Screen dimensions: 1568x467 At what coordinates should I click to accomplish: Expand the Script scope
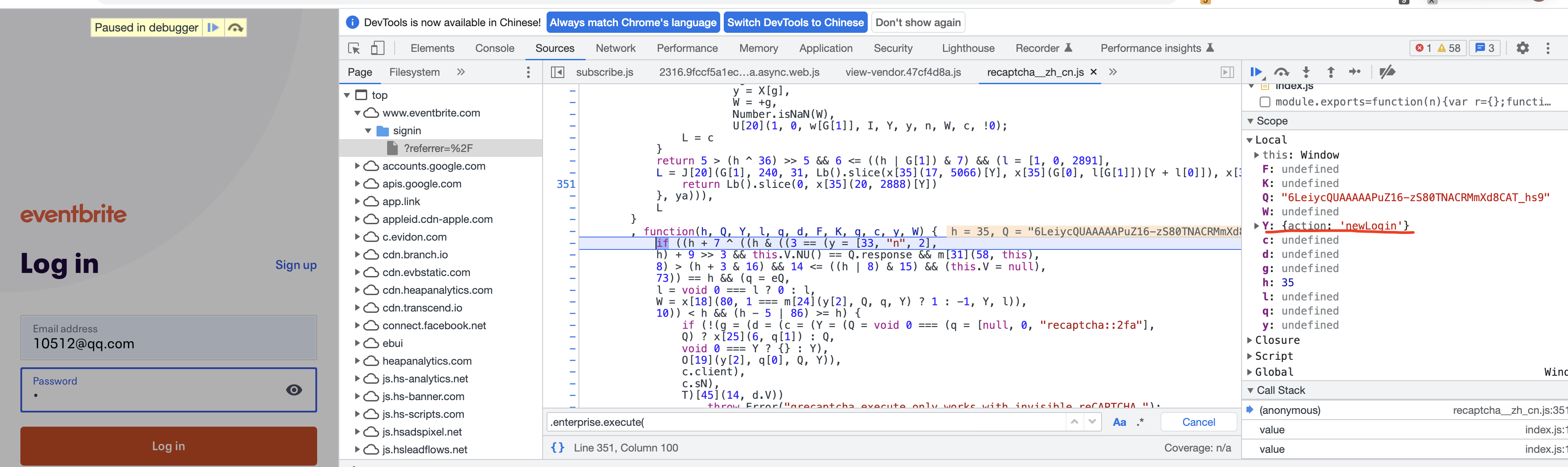1250,356
